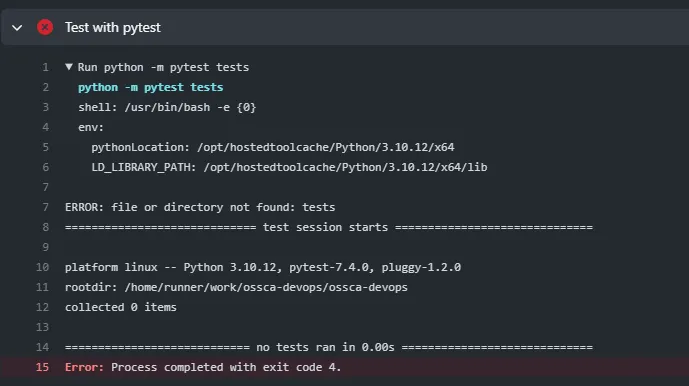Click the red line number 15 link
The width and height of the screenshot is (689, 386).
[x=43, y=367]
